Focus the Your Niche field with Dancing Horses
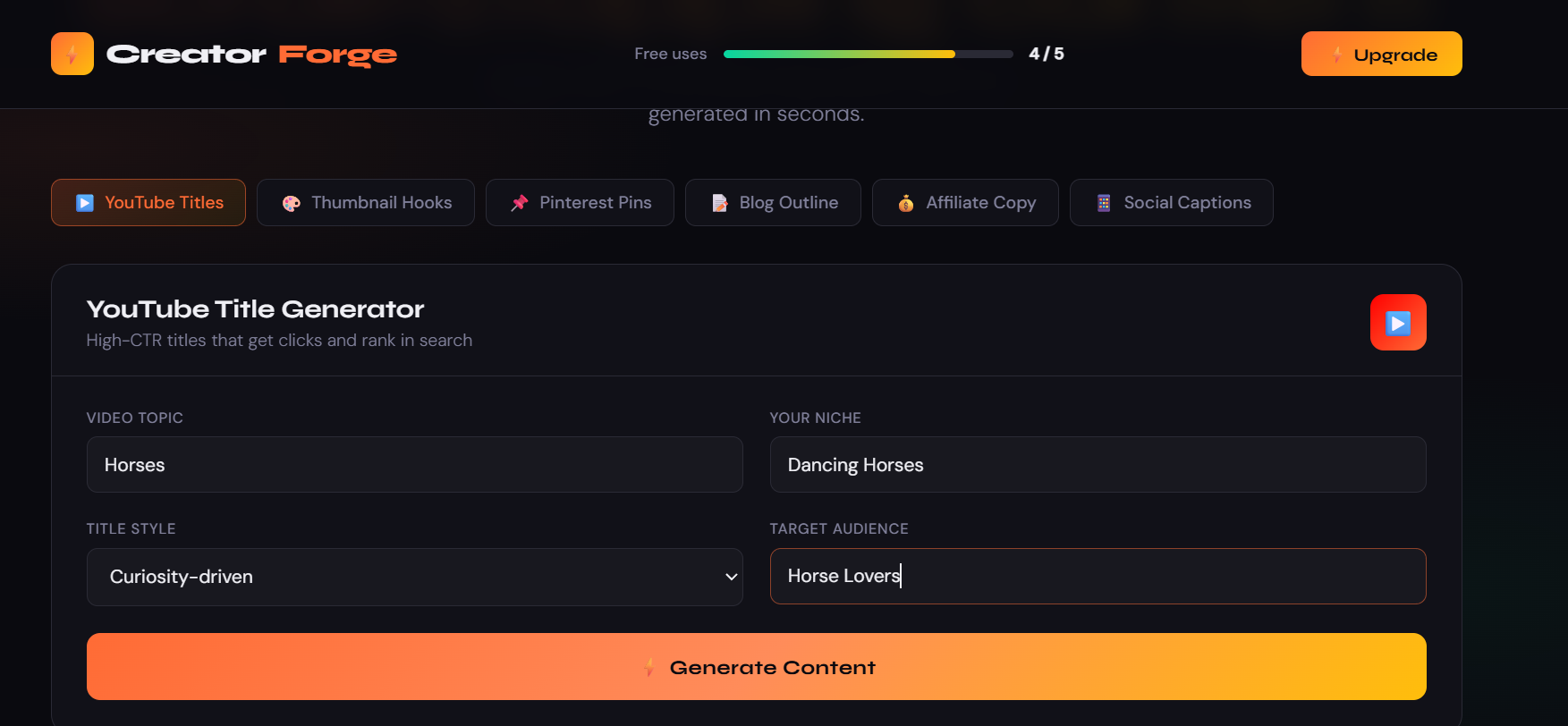Image resolution: width=1568 pixels, height=726 pixels. (x=1098, y=464)
